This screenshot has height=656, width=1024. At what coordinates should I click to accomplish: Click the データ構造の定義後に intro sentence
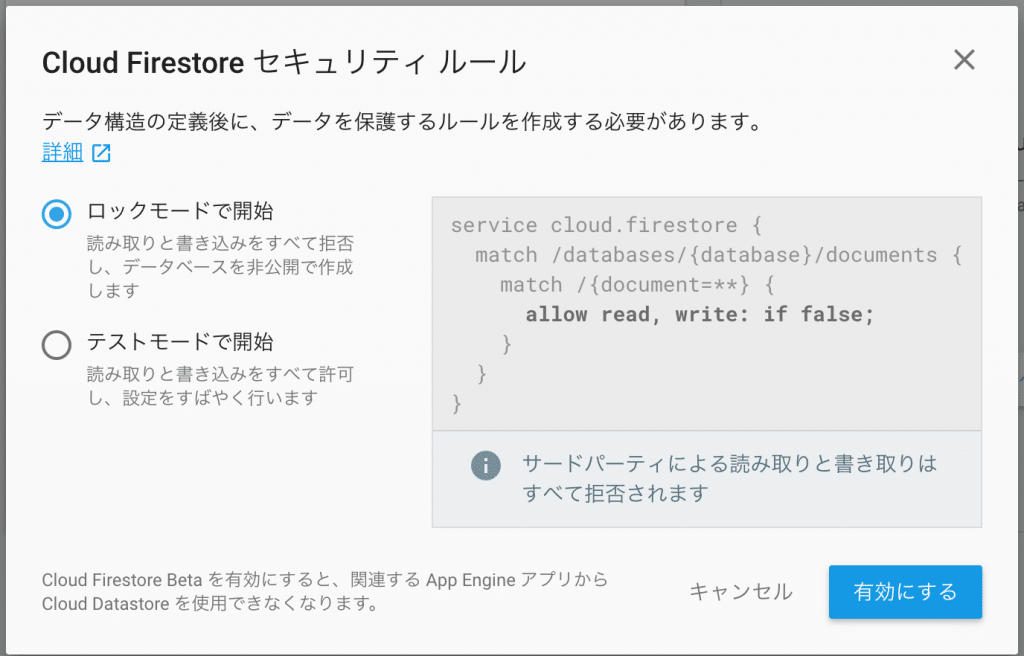click(402, 122)
